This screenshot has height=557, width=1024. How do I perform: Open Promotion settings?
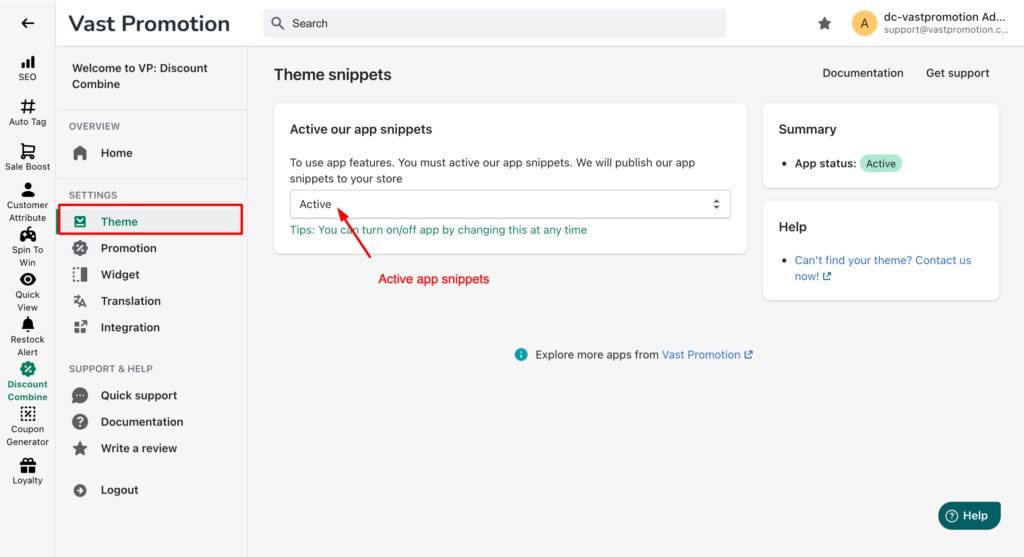128,248
